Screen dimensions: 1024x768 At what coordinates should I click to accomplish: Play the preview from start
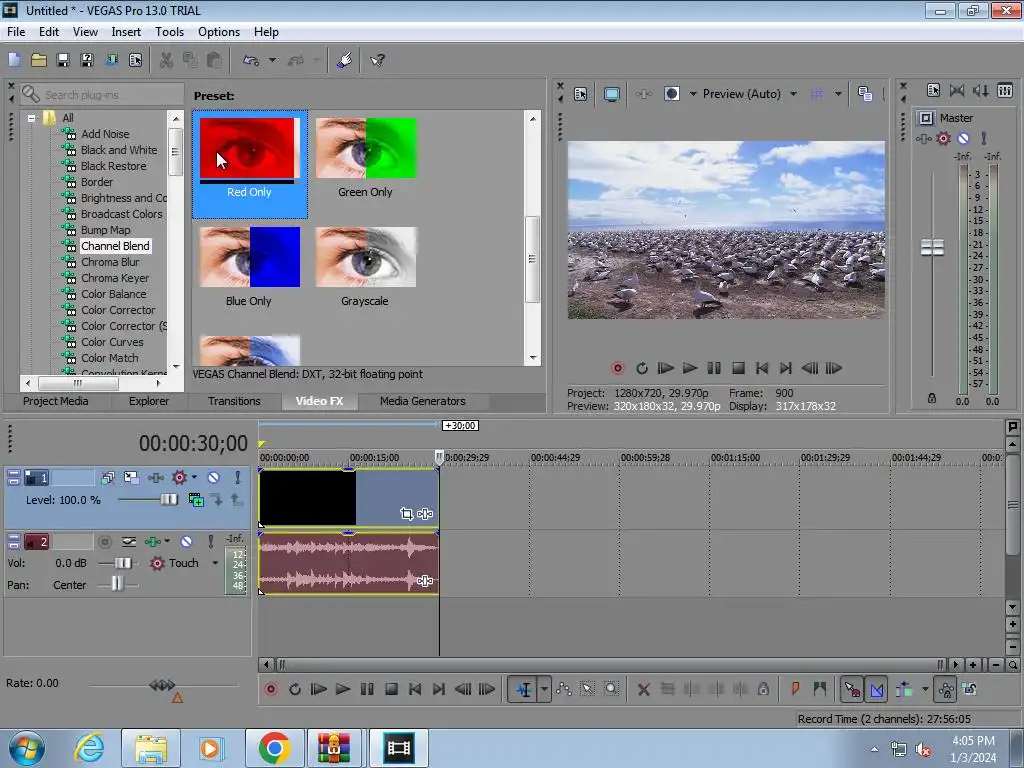(665, 368)
